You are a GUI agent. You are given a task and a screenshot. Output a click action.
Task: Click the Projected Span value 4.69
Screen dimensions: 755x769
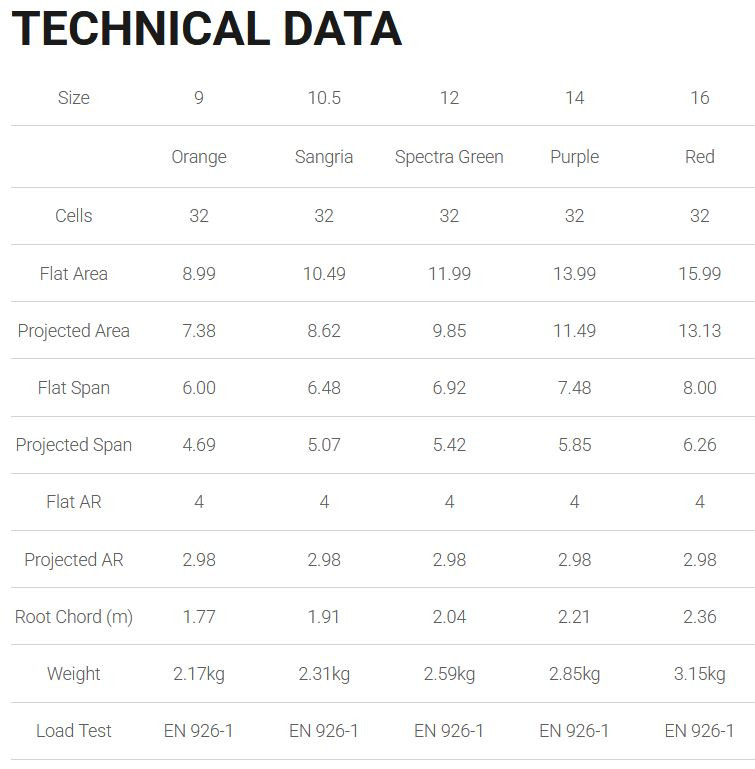199,445
